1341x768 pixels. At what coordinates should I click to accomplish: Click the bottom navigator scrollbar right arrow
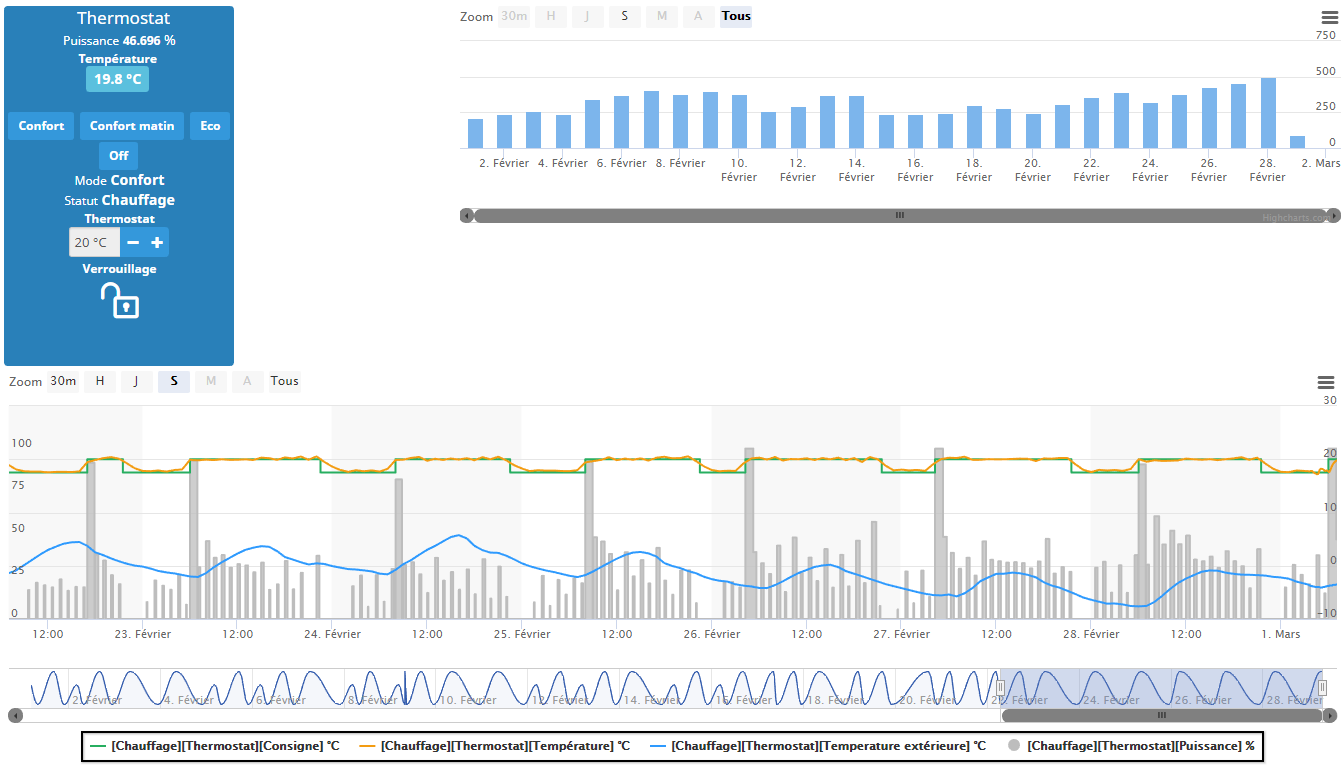point(1330,715)
